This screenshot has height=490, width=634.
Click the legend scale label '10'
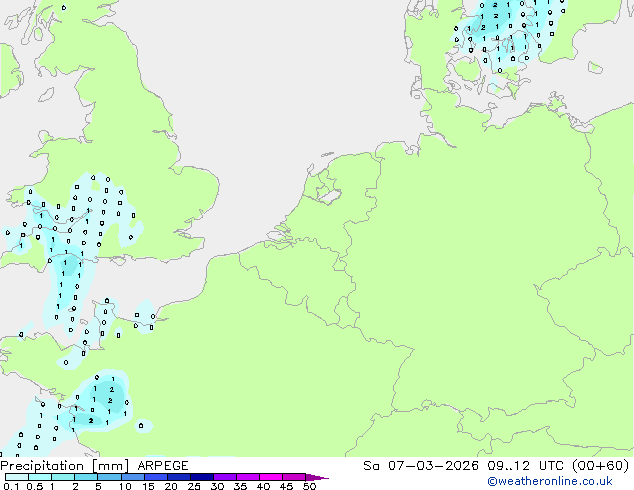pyautogui.click(x=125, y=486)
